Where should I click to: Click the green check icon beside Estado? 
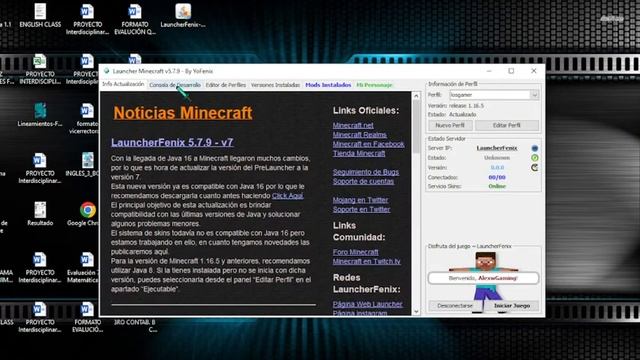(534, 158)
